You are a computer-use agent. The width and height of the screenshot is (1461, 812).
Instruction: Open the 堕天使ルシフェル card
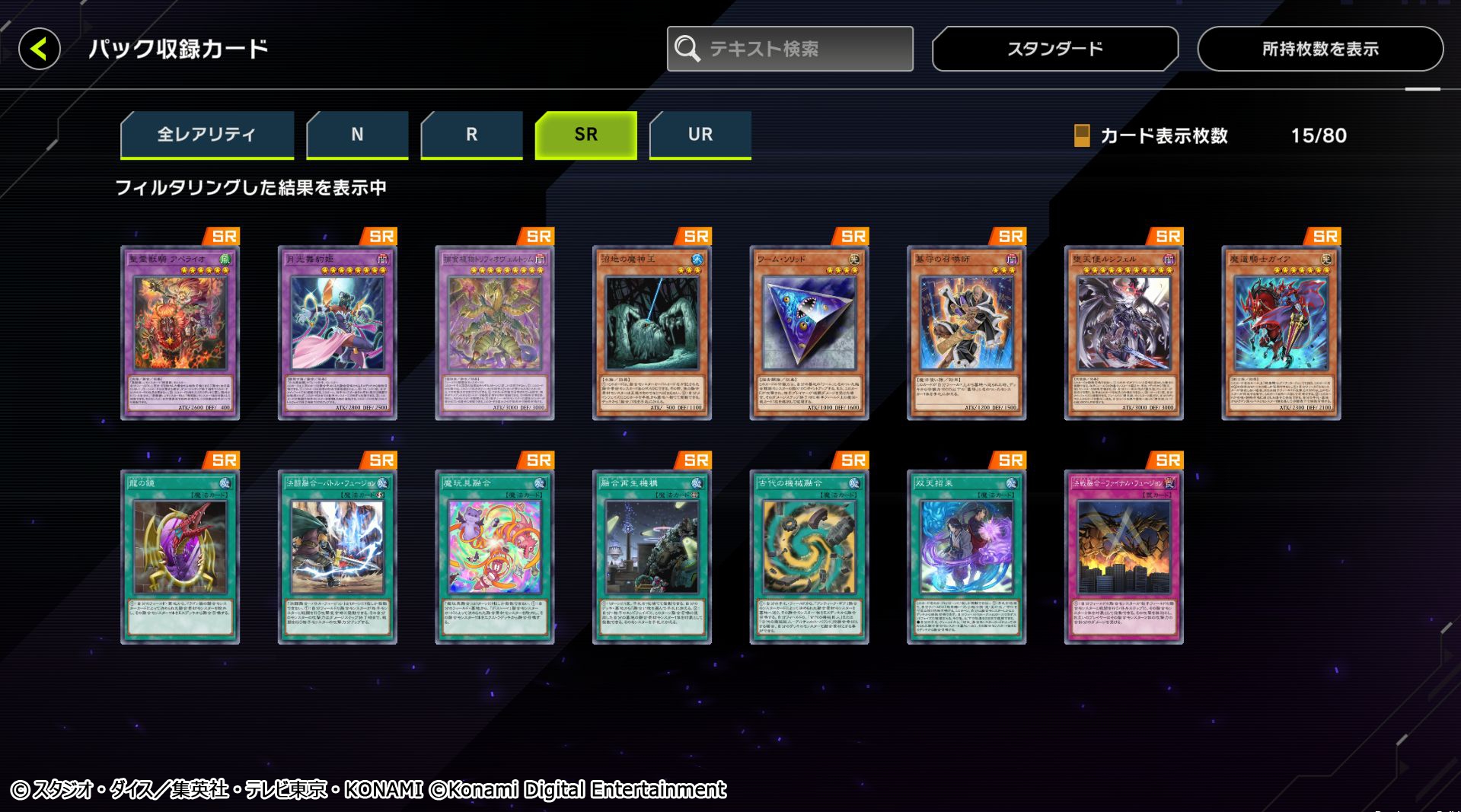1124,333
